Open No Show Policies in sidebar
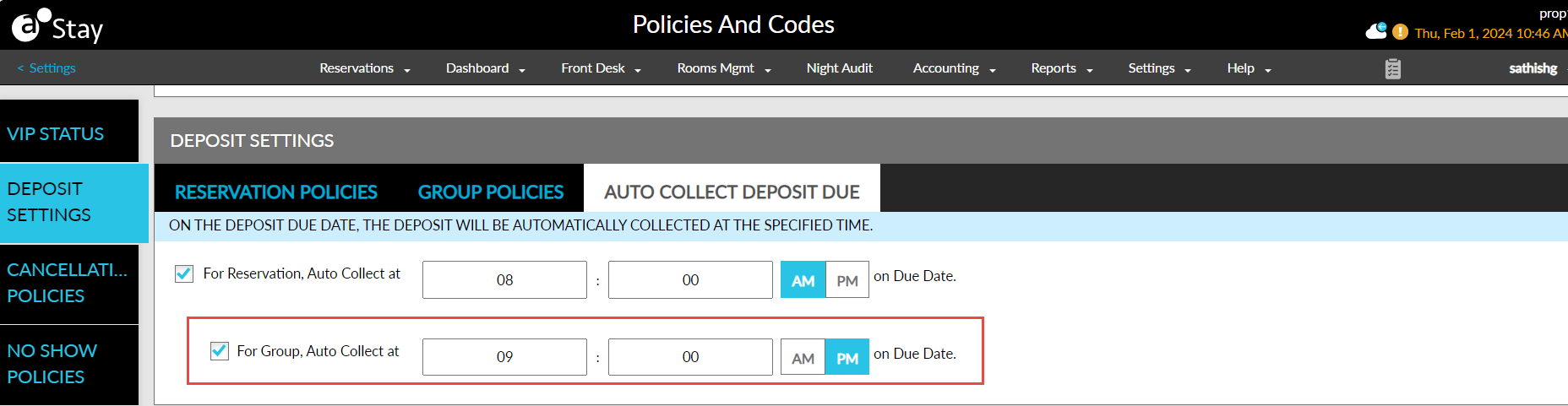Viewport: 1568px width, 406px height. tap(52, 364)
